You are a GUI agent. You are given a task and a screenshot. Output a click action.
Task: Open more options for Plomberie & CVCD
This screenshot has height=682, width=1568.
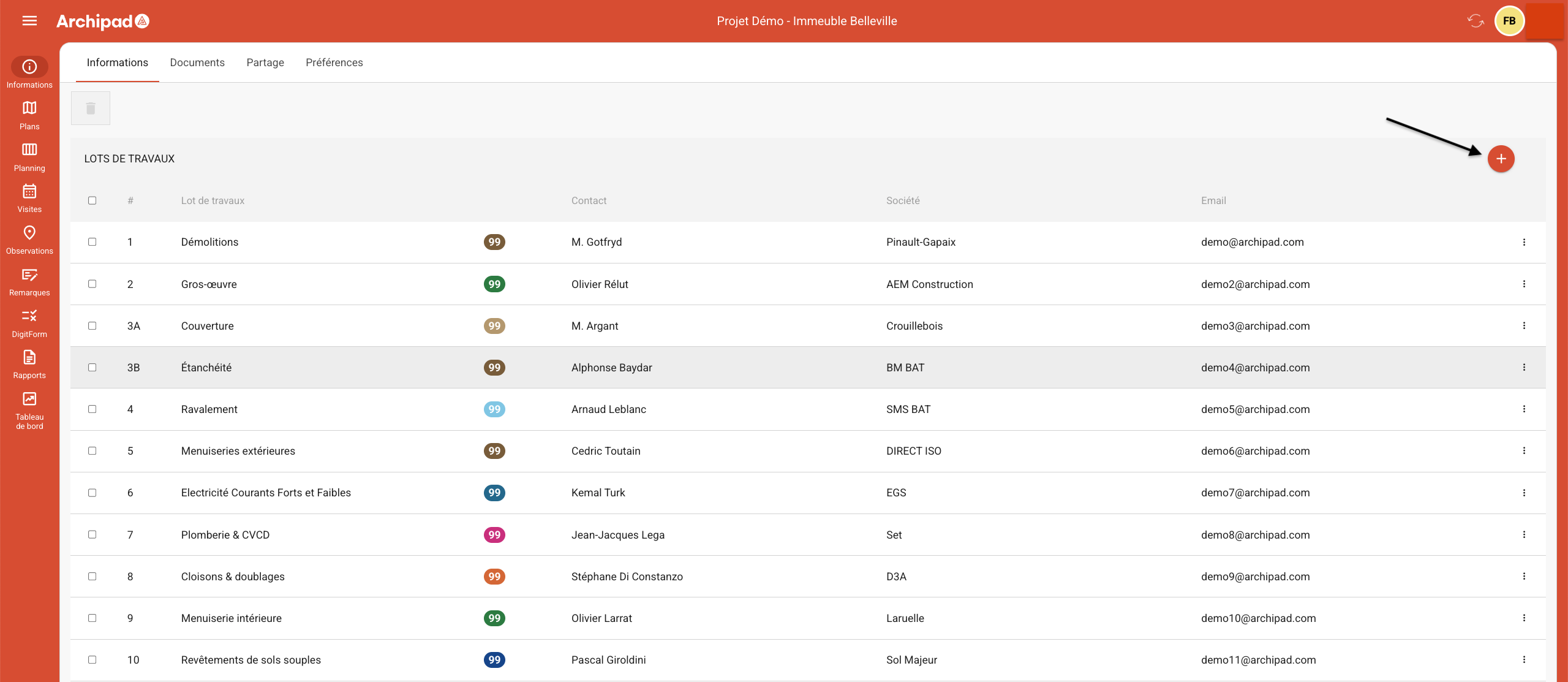point(1524,535)
